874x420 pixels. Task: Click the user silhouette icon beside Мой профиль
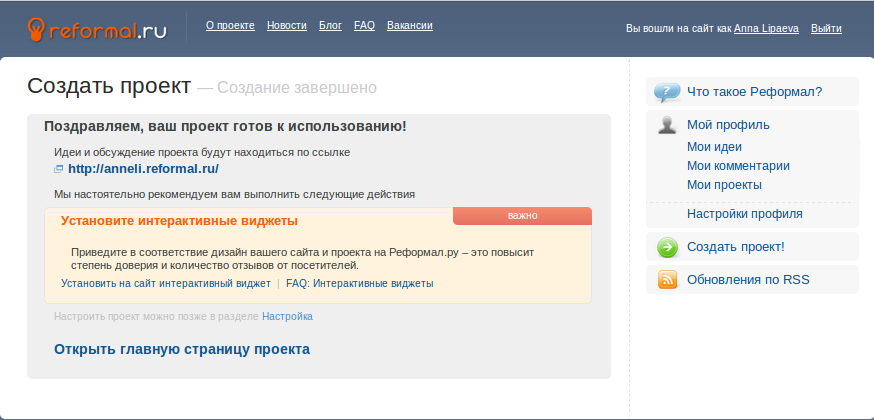pos(667,125)
